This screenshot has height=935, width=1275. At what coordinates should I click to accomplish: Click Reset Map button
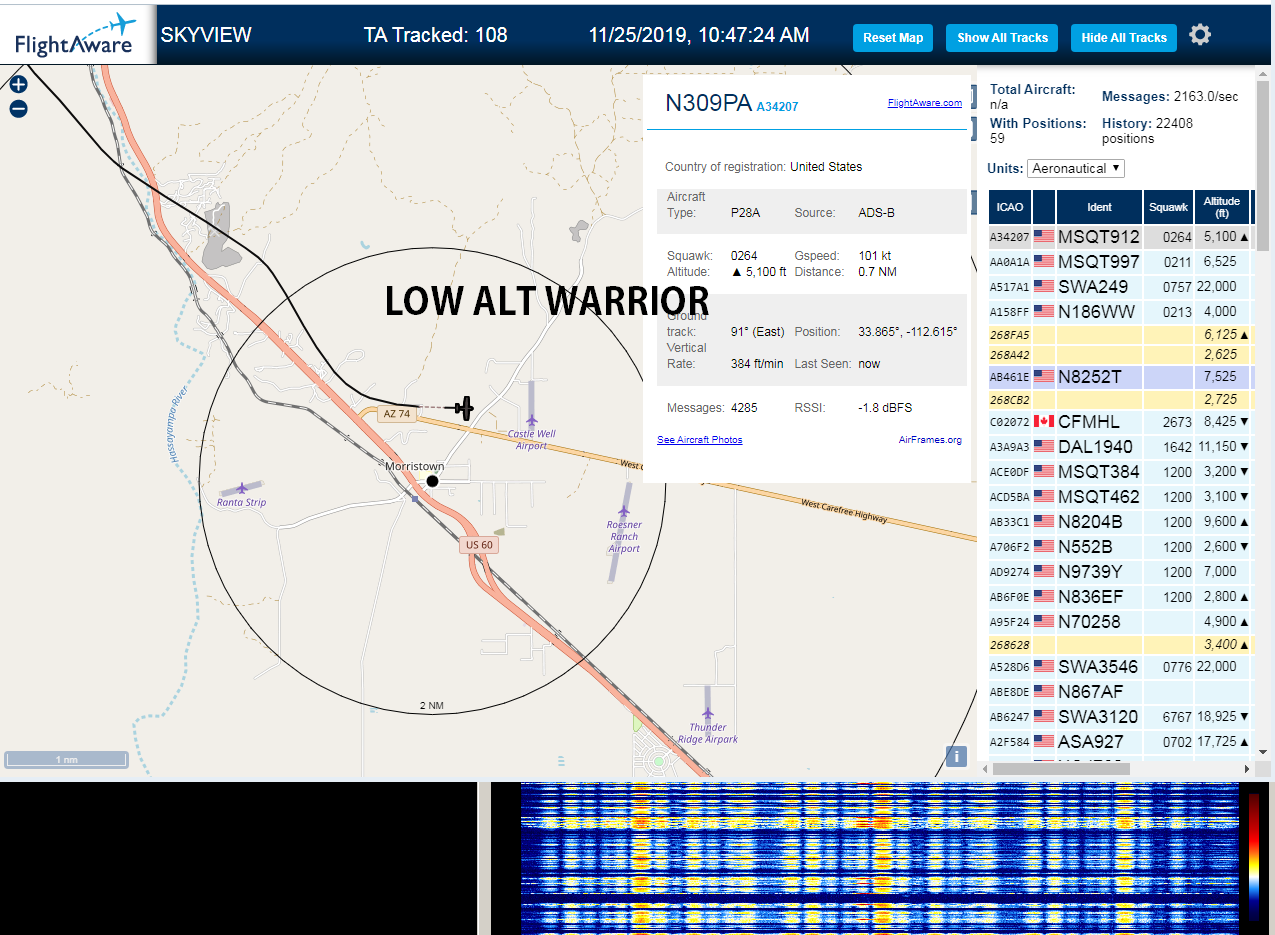pos(893,38)
